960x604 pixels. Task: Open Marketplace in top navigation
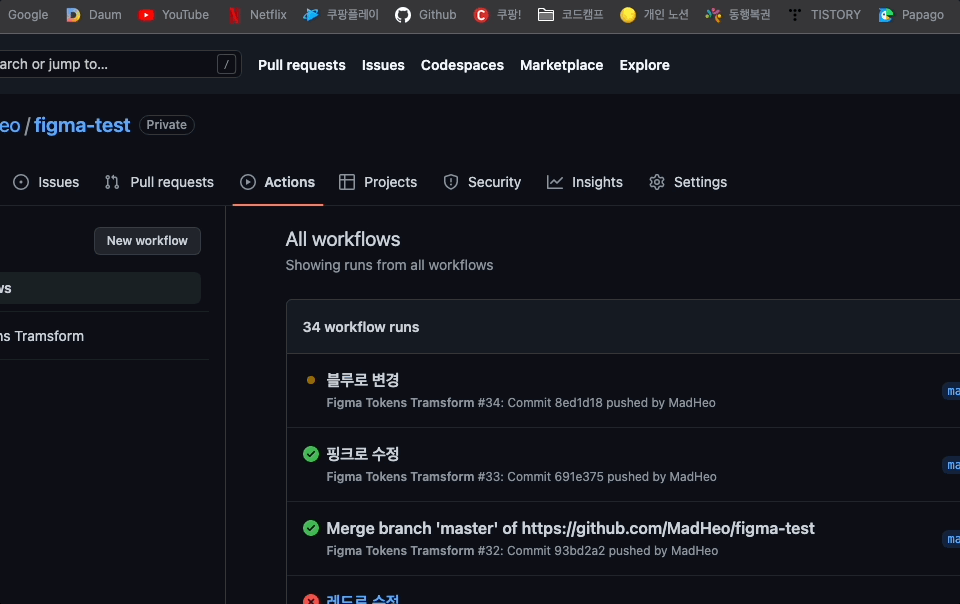(561, 65)
